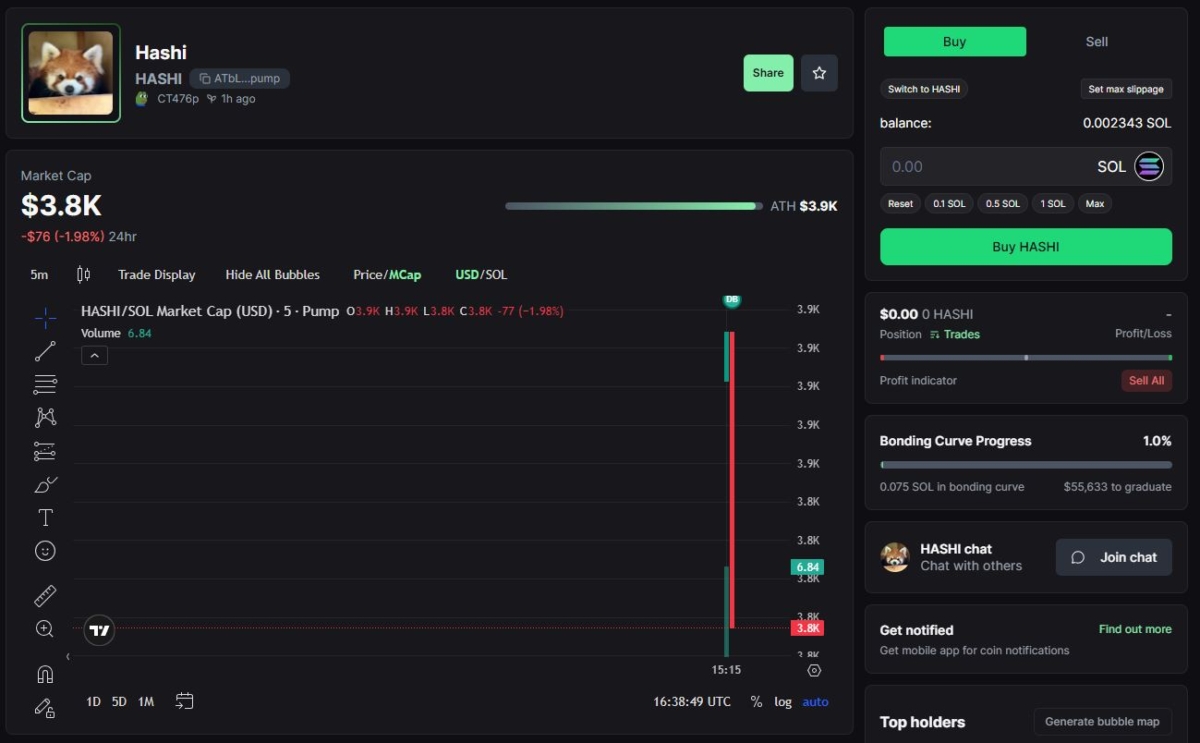Collapse the volume indicator legend chevron
The width and height of the screenshot is (1200, 743).
click(94, 355)
